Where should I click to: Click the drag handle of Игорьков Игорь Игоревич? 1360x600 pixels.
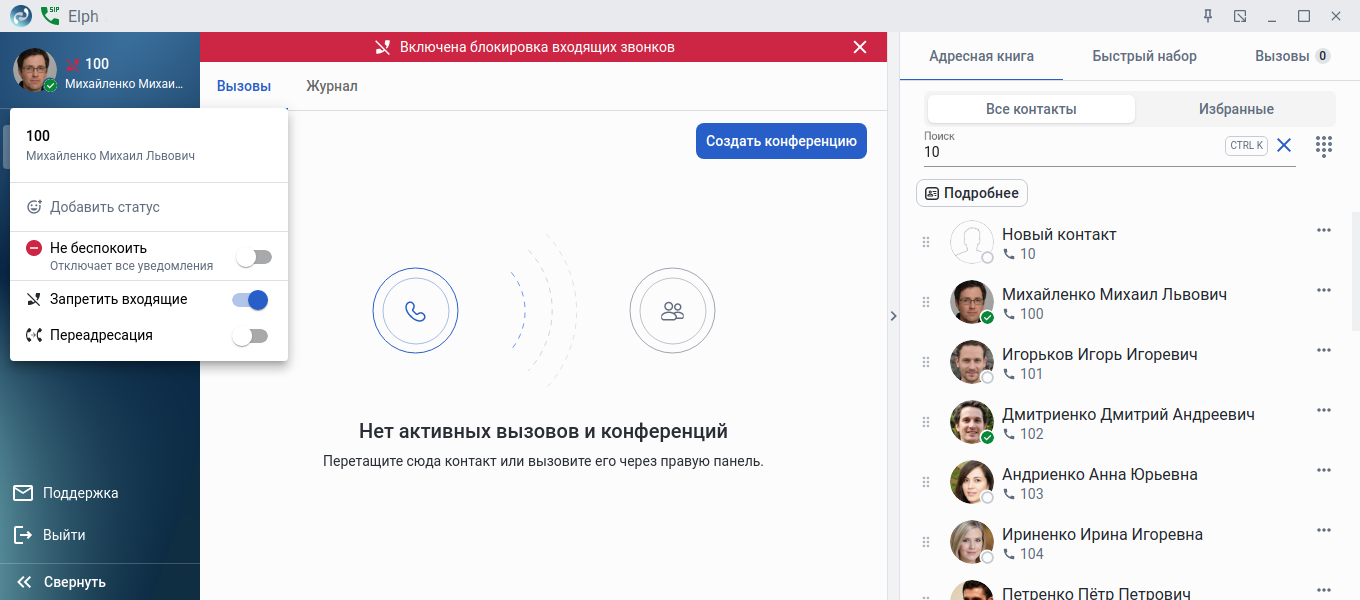[x=926, y=362]
